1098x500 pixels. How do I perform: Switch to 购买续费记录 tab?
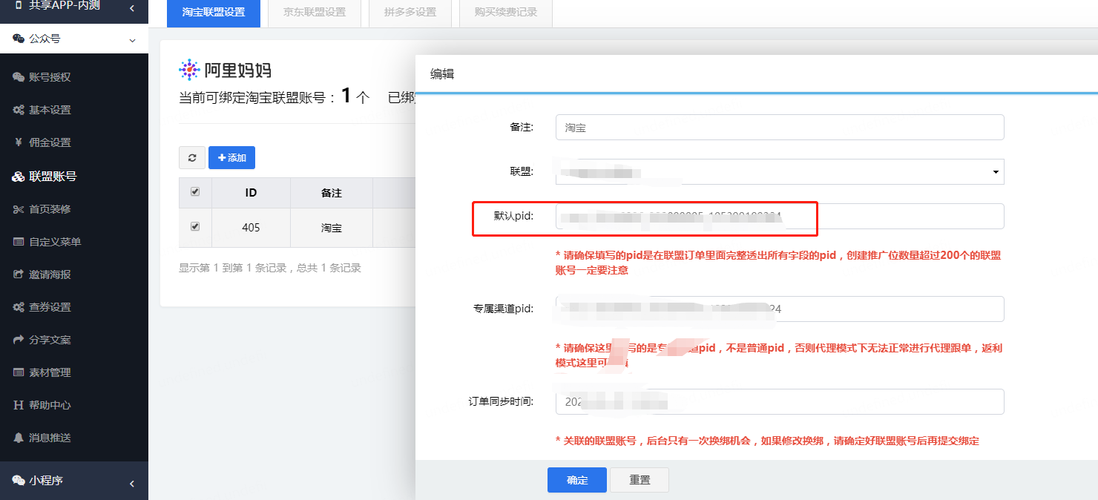coord(506,13)
